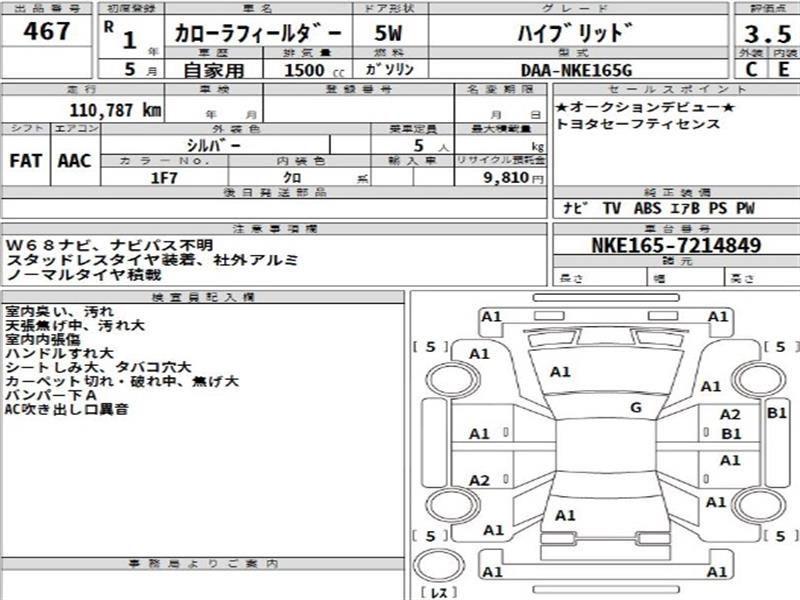The height and width of the screenshot is (600, 800).
Task: Click the note ノーマルタイヤ積載
Action: point(84,274)
